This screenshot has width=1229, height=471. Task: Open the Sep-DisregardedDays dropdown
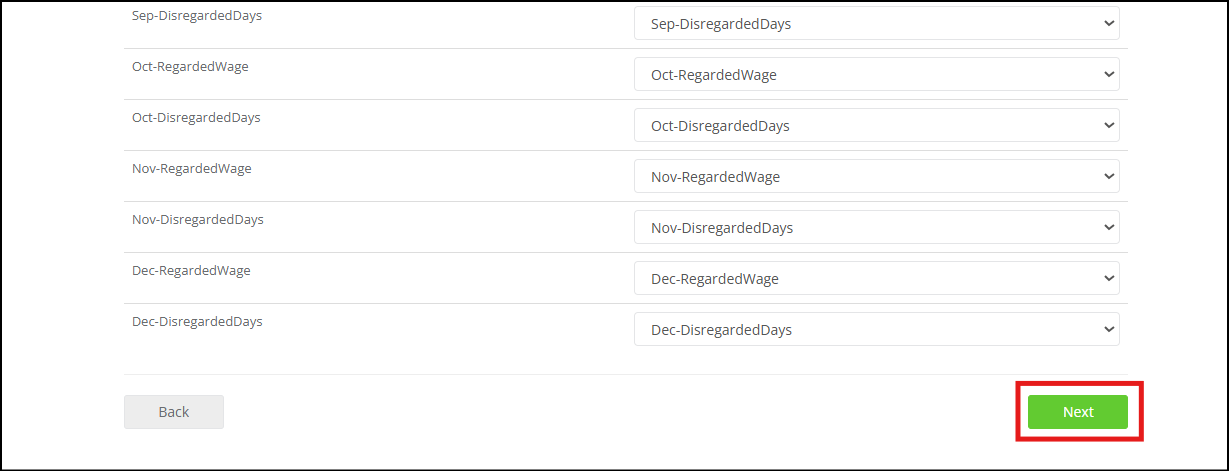pos(877,23)
